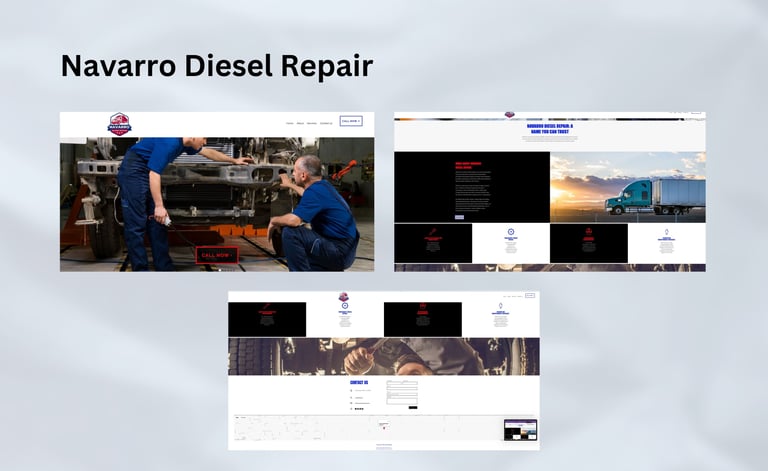This screenshot has height=471, width=768.
Task: Click the black contact form submit button
Action: click(413, 407)
